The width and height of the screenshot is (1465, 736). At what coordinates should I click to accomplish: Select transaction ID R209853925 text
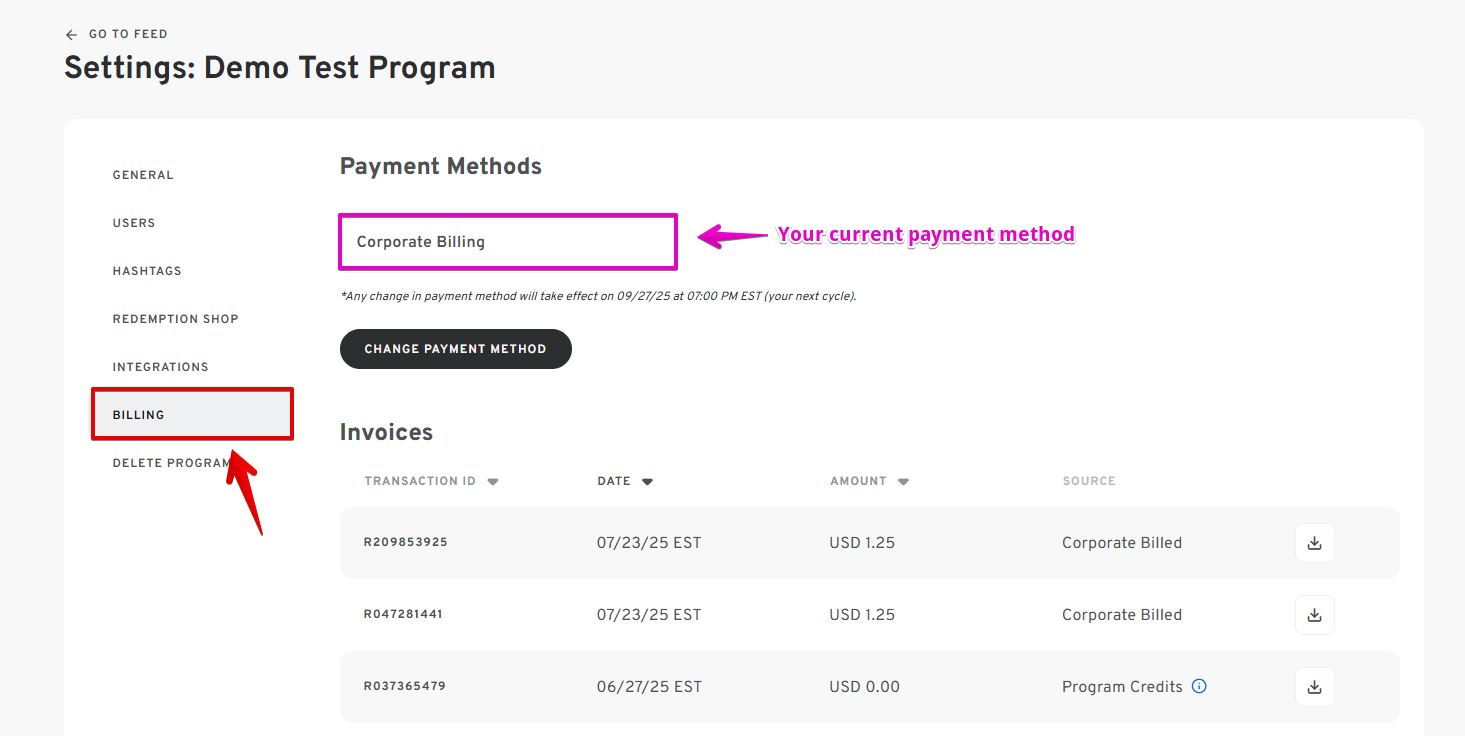405,543
